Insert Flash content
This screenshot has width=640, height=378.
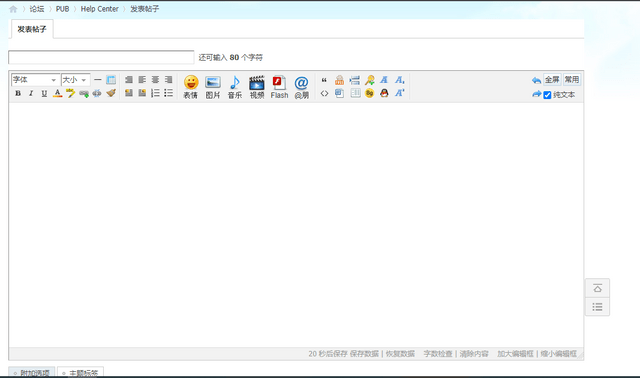tap(279, 87)
